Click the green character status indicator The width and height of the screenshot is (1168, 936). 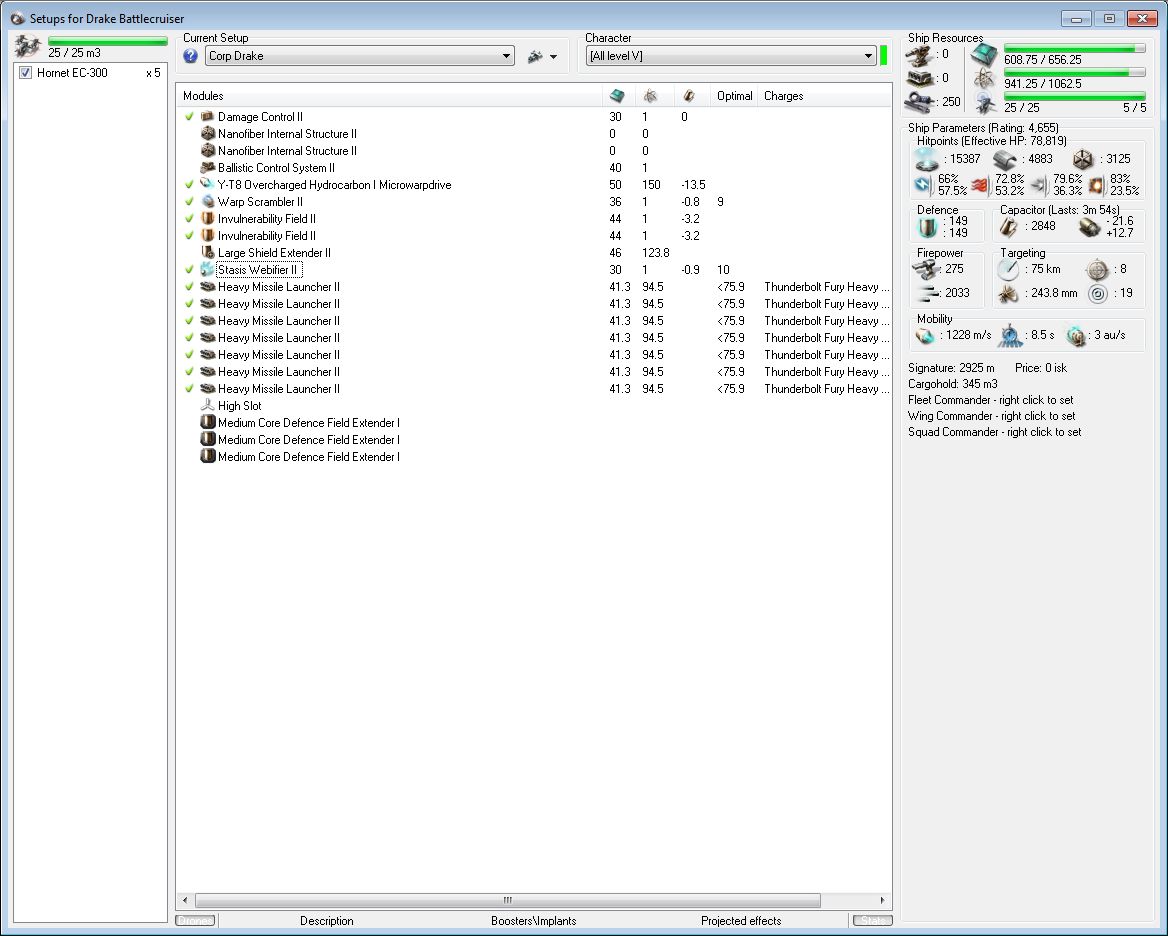tap(883, 55)
